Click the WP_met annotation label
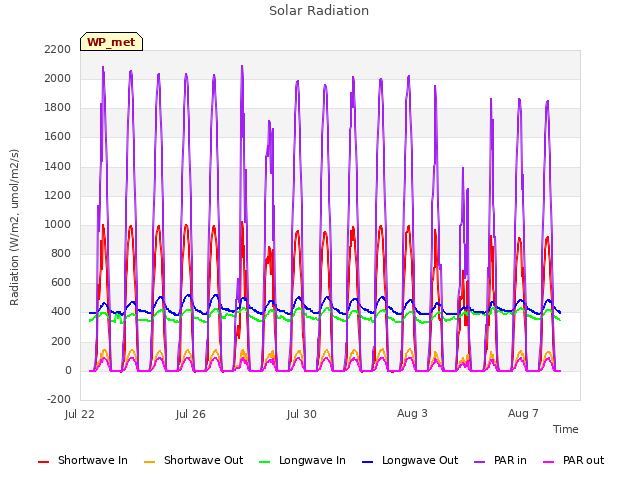 tap(111, 42)
